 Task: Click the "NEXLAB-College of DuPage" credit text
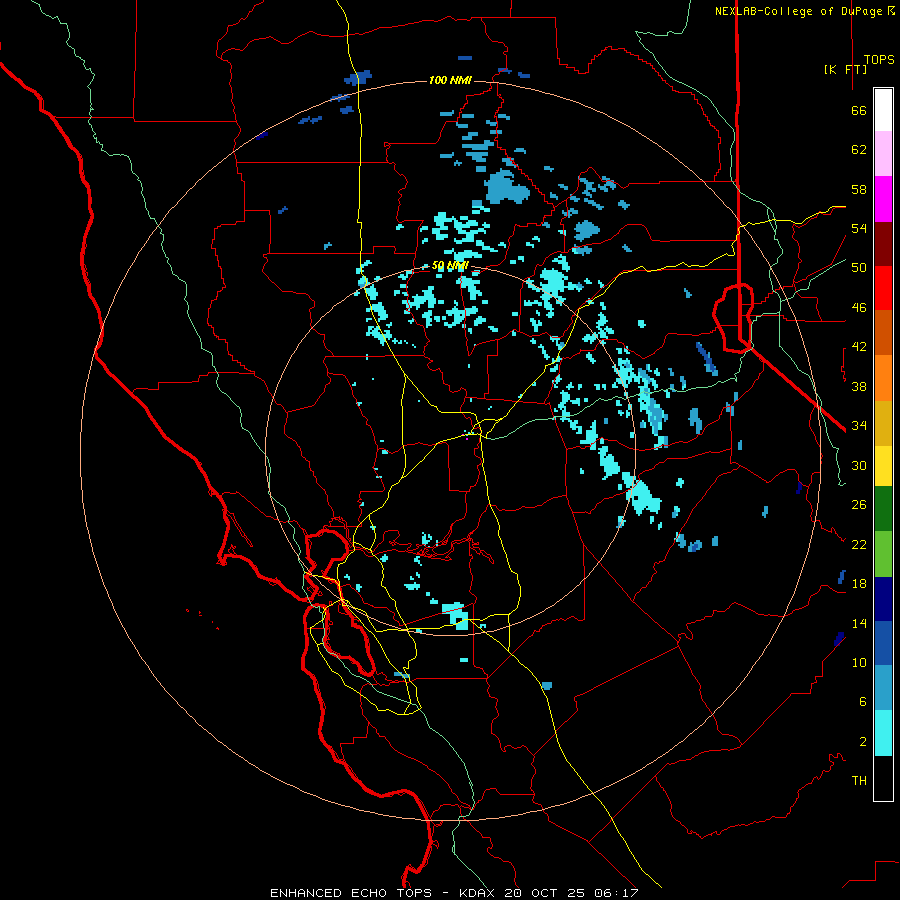tap(800, 11)
